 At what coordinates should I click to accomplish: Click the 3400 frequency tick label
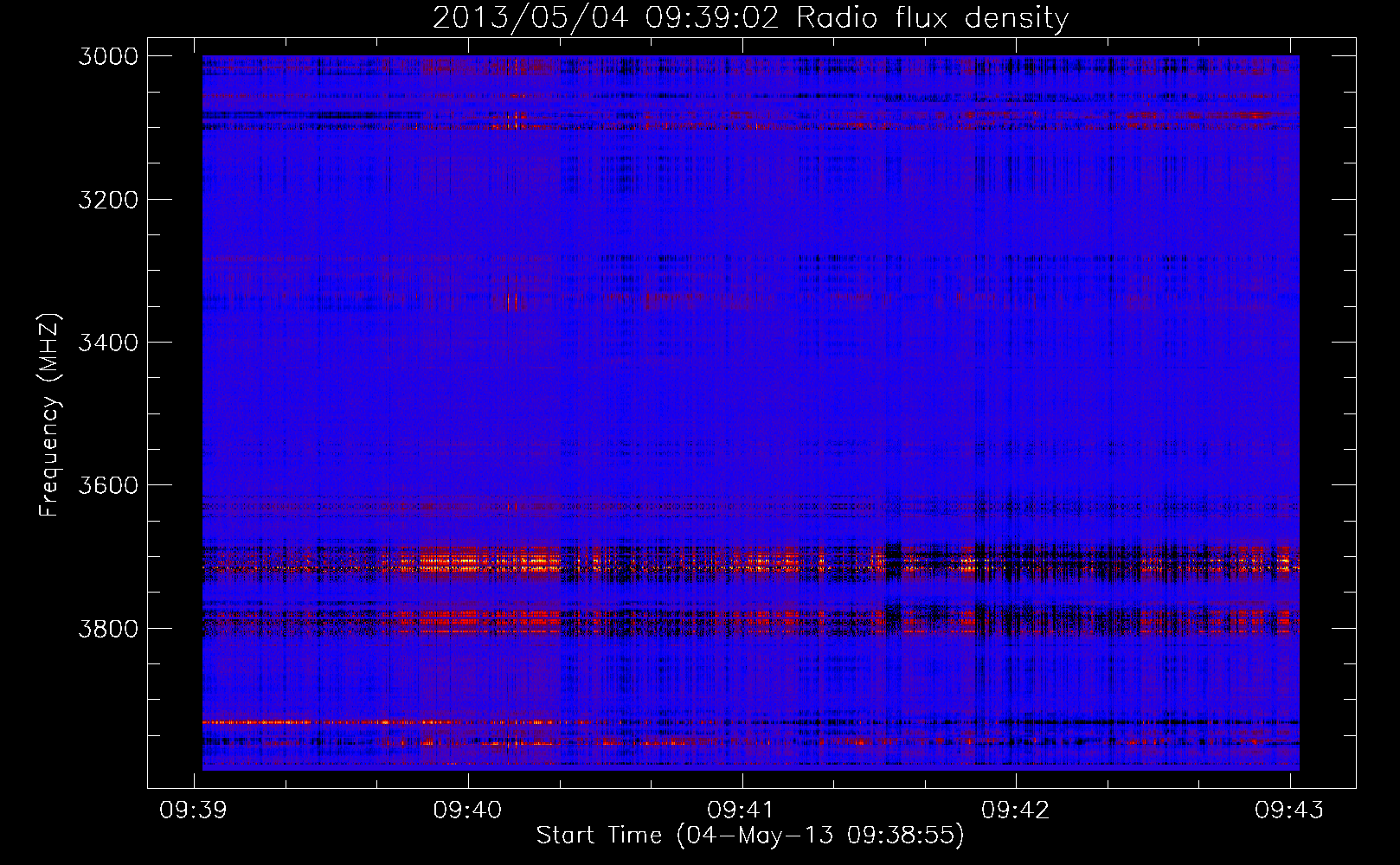(108, 343)
